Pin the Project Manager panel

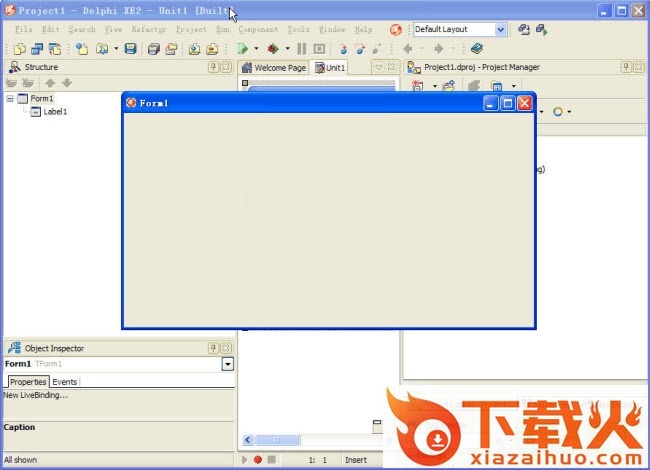point(626,67)
